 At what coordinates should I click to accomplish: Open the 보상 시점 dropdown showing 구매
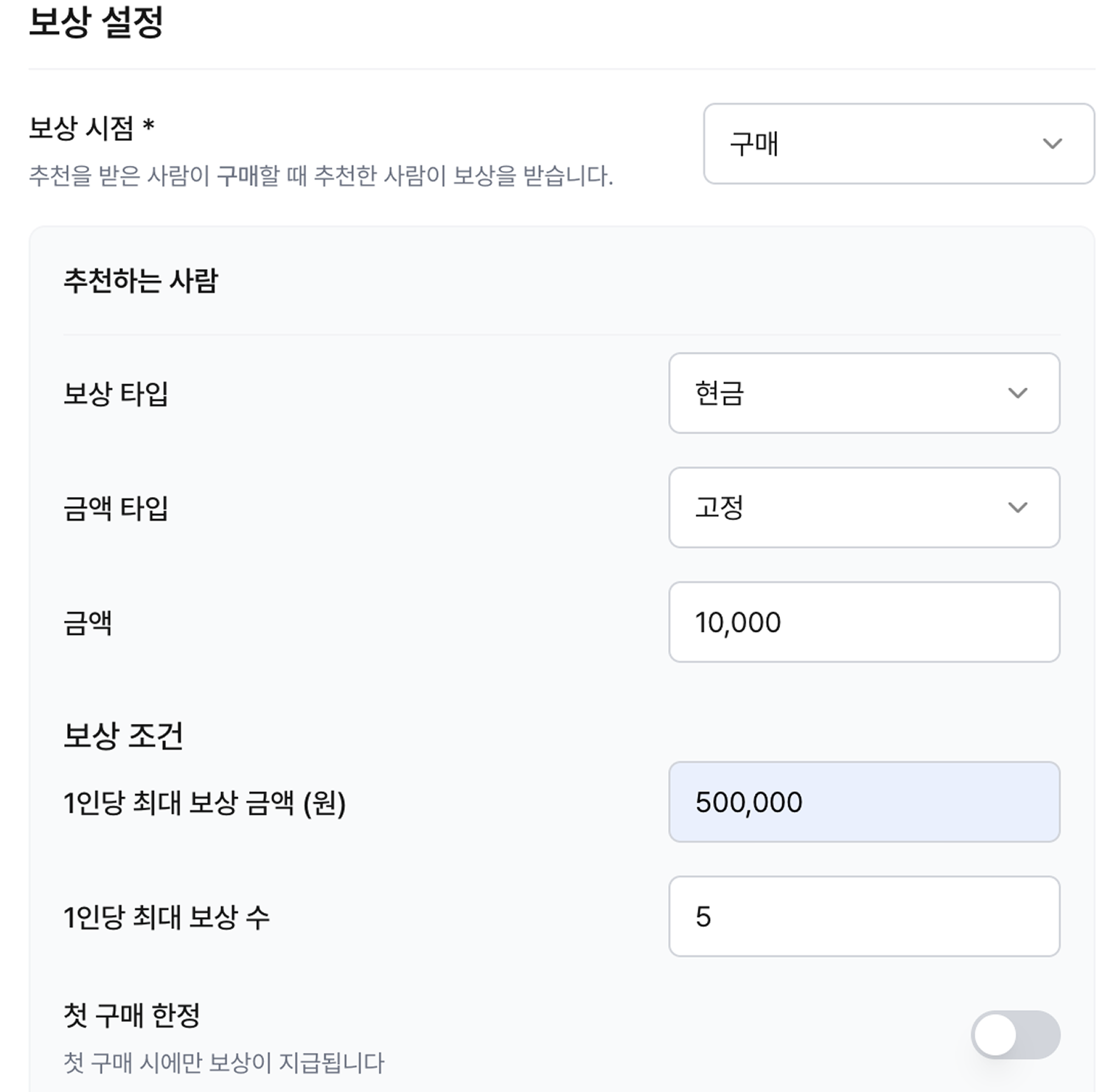click(x=898, y=144)
